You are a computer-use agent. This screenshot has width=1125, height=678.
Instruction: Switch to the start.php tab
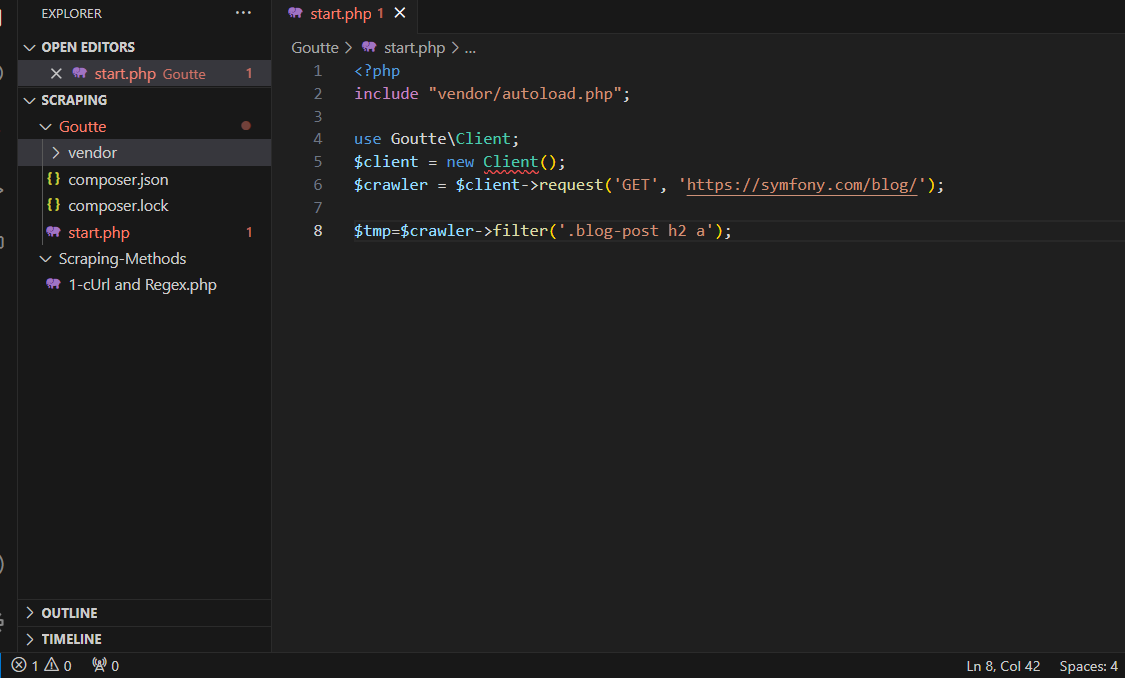tap(339, 14)
